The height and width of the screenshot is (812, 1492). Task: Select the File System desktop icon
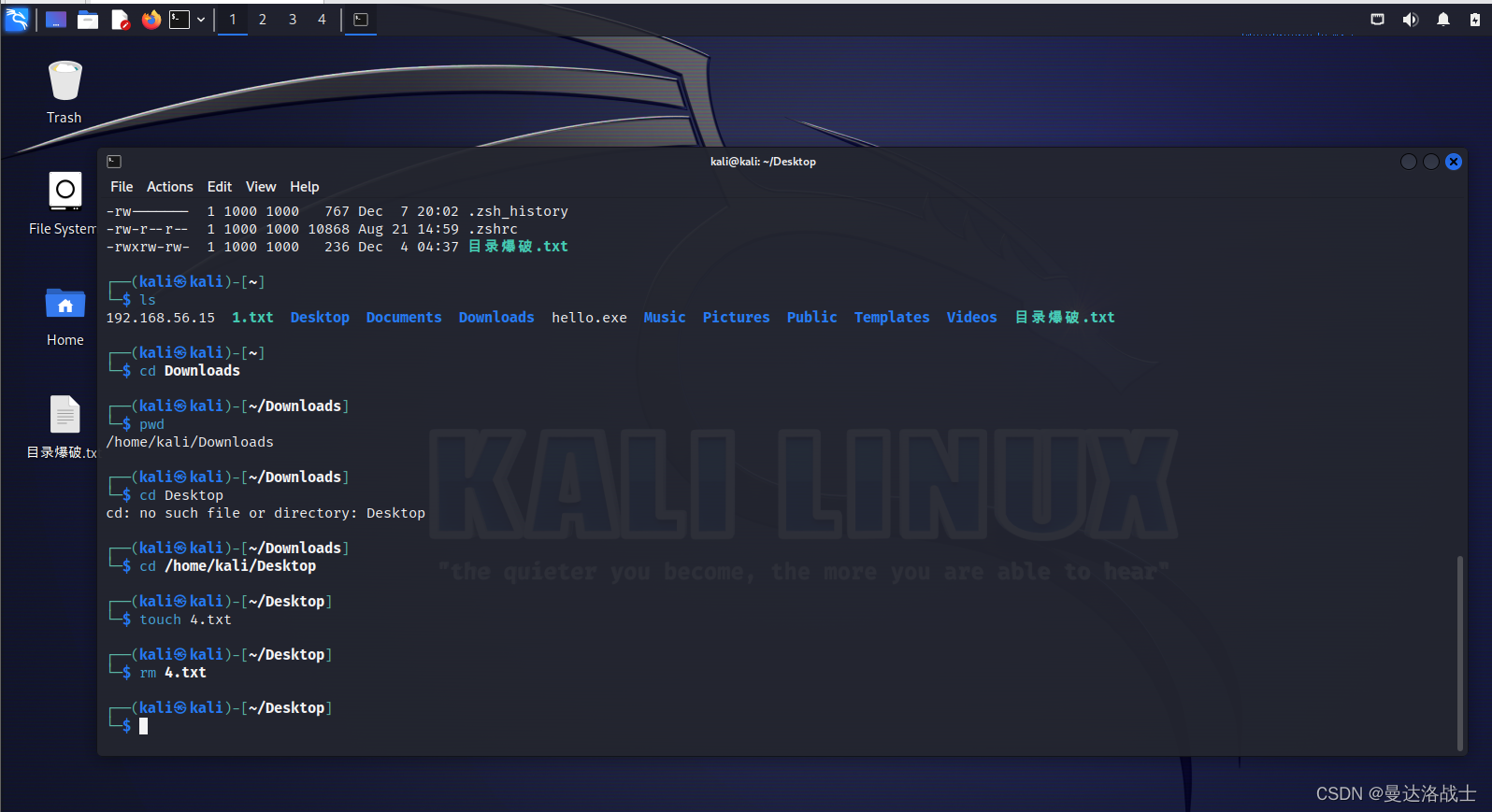(x=63, y=204)
